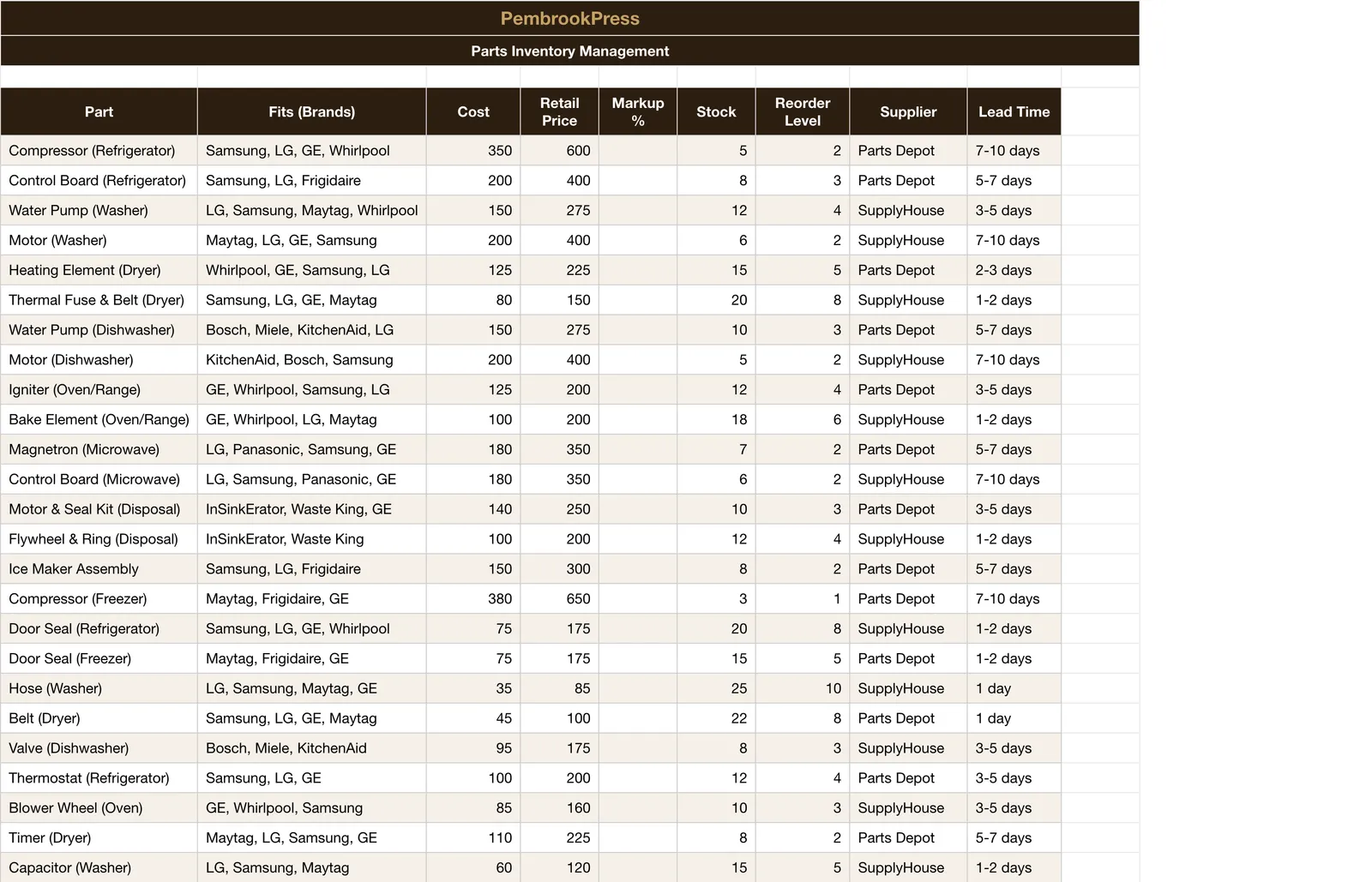Select the stock value for Belt (Dryer)
Screen dimensions: 1372x882
tap(716, 718)
